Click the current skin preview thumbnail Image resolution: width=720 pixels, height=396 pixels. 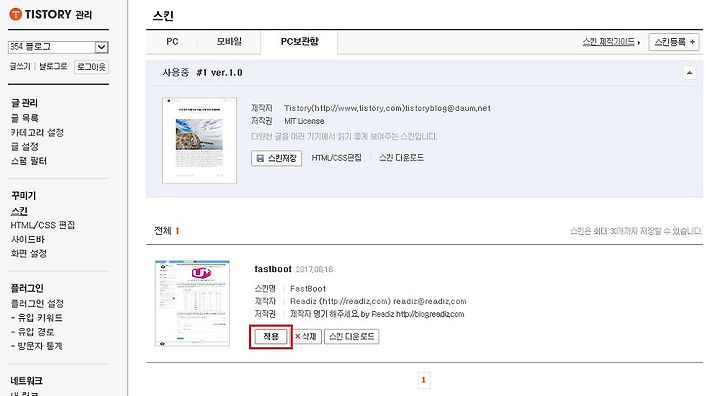coord(199,141)
